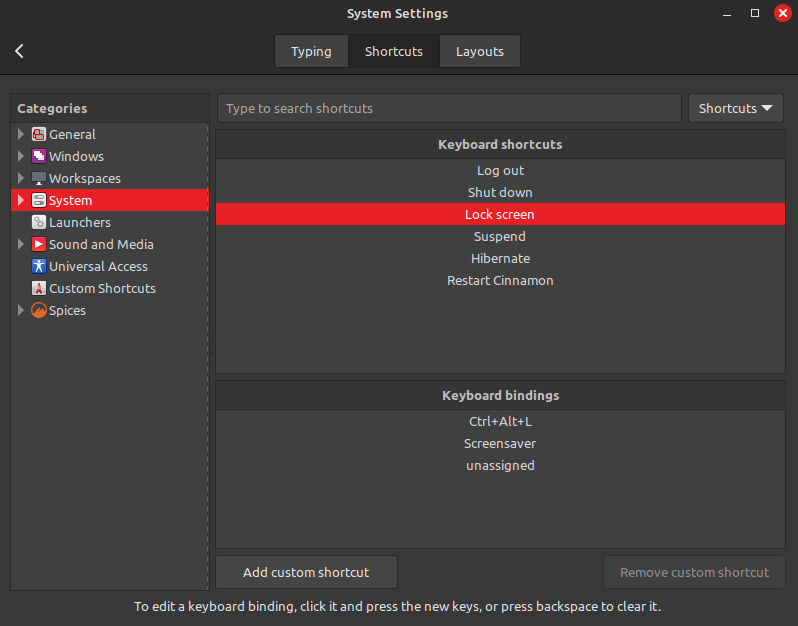Select the Hibernate shortcut row

pyautogui.click(x=500, y=258)
